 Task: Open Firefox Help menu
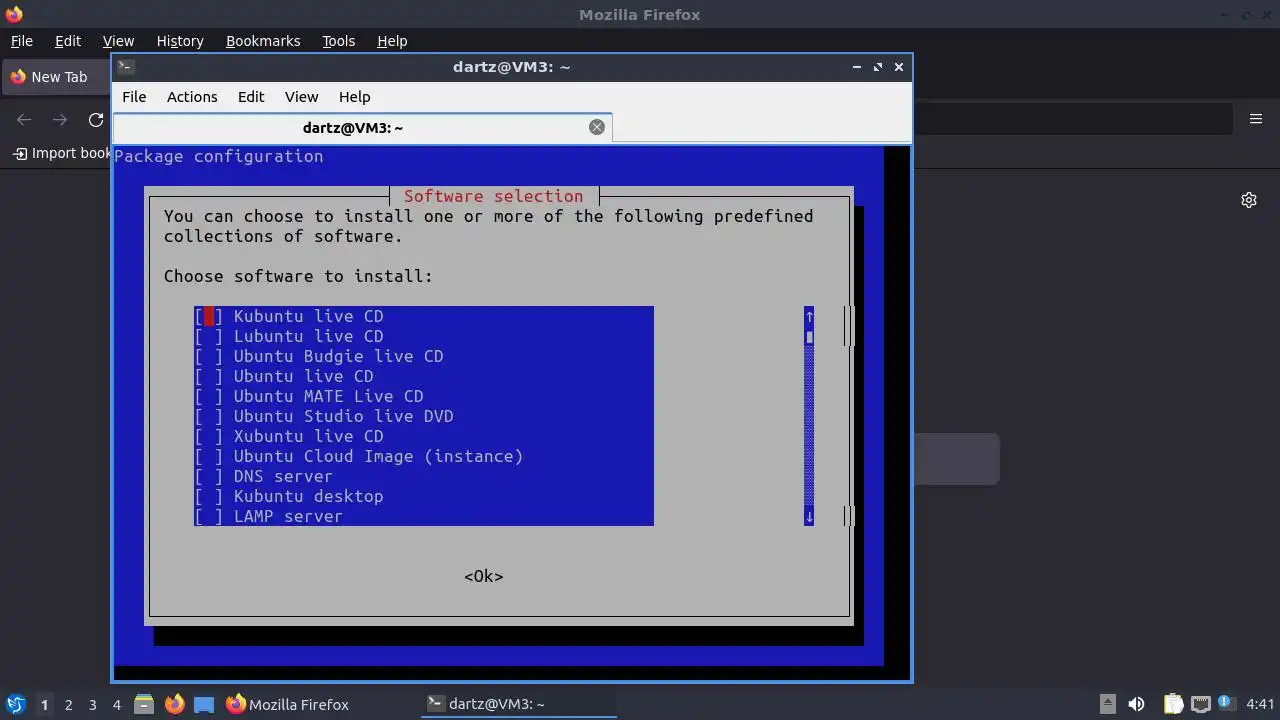[392, 41]
